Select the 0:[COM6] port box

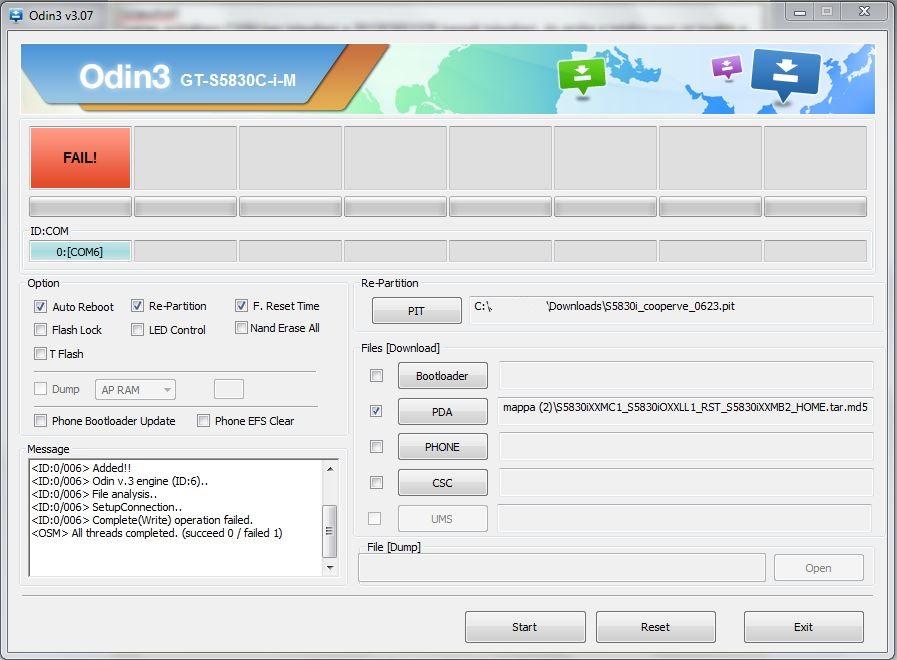(x=80, y=252)
